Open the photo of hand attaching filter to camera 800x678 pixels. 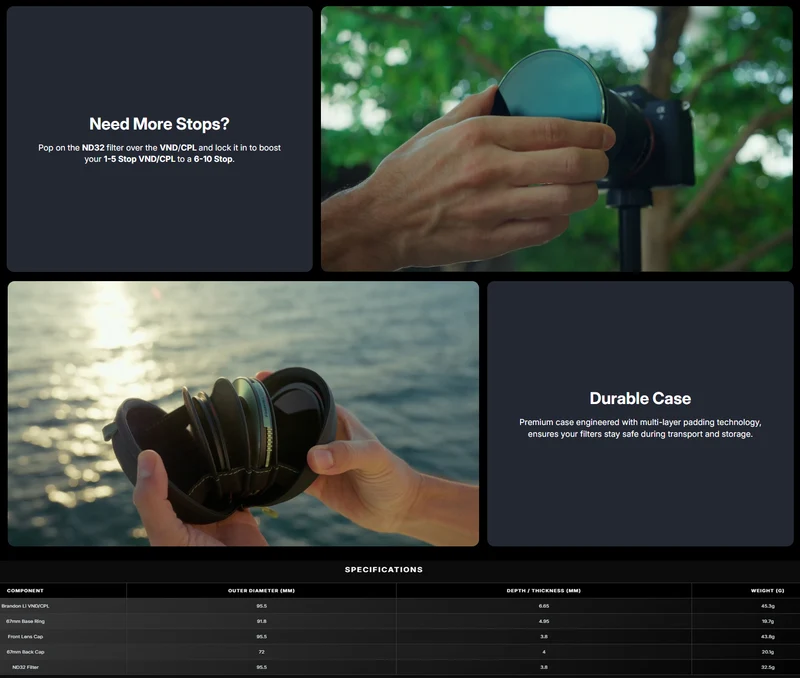(x=557, y=139)
